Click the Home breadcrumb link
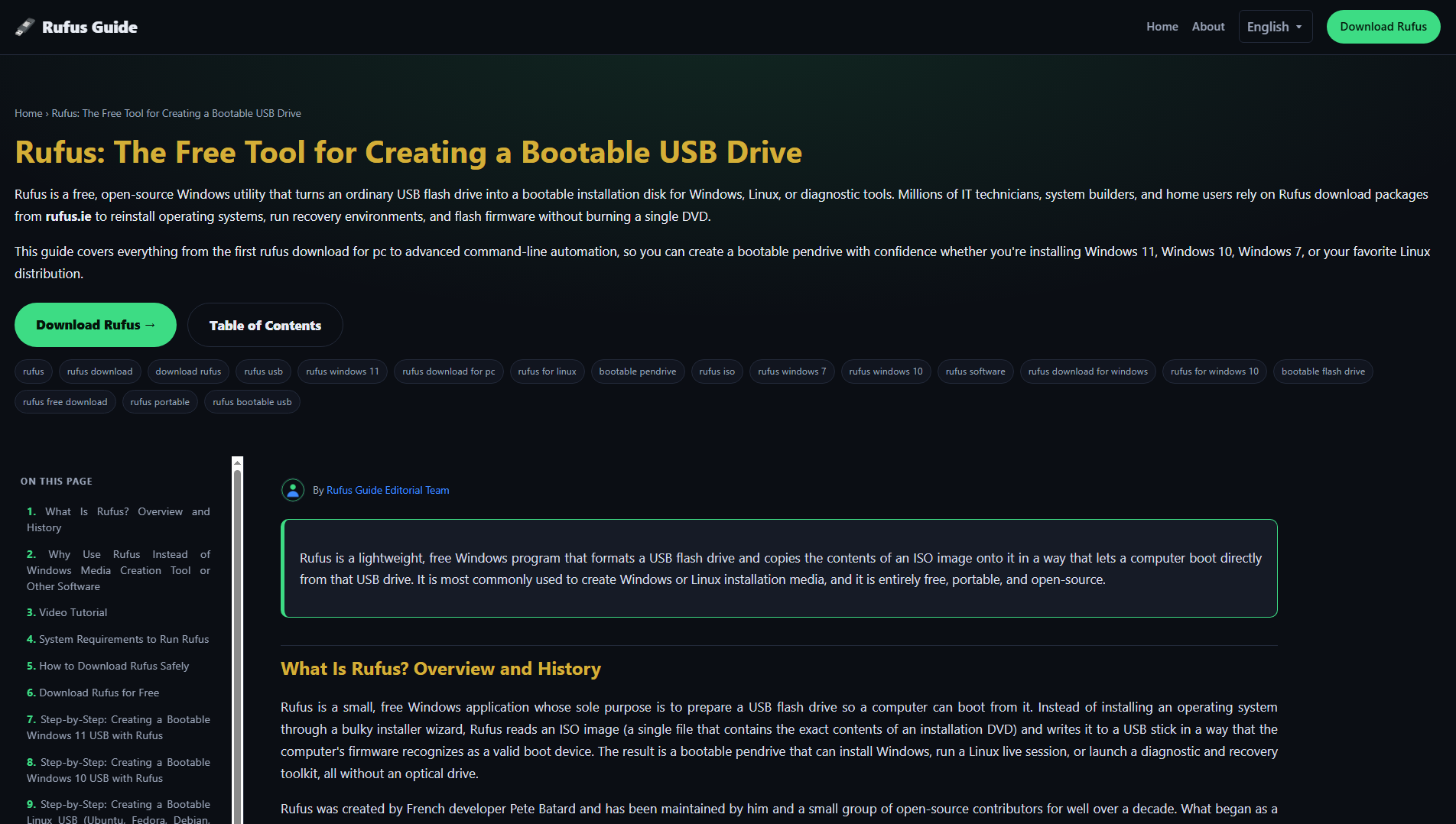Viewport: 1456px width, 824px height. [28, 113]
